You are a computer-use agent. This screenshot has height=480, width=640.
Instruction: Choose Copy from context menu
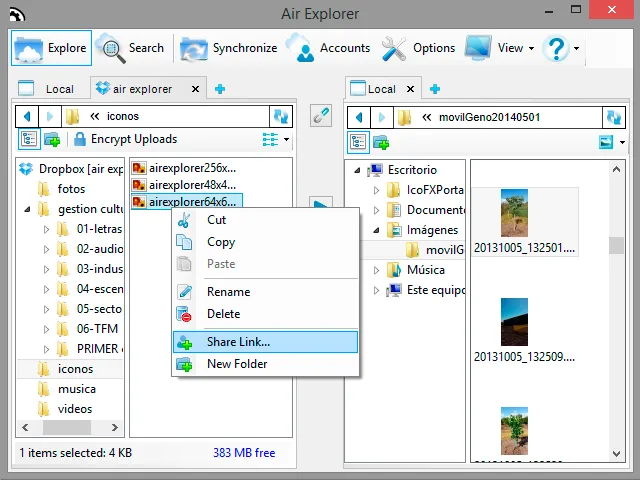pos(265,242)
